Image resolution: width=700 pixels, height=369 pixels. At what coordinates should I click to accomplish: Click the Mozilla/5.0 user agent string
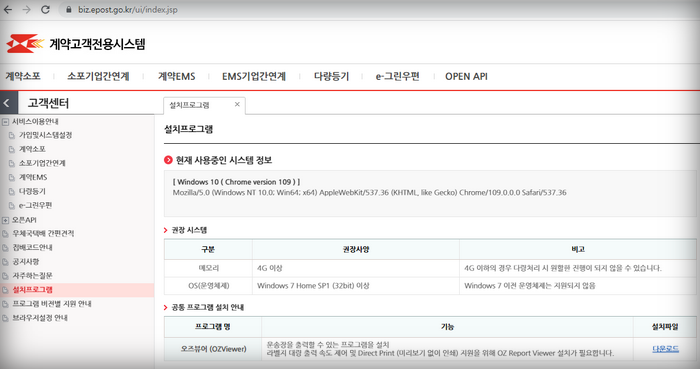(370, 193)
